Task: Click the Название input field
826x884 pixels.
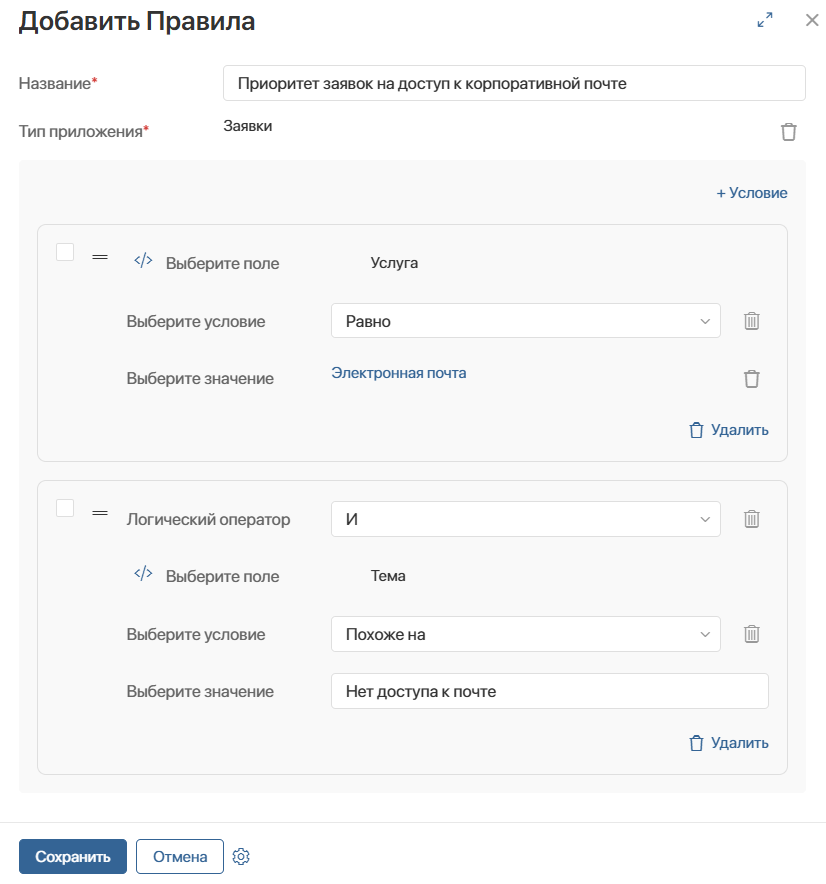Action: [514, 83]
